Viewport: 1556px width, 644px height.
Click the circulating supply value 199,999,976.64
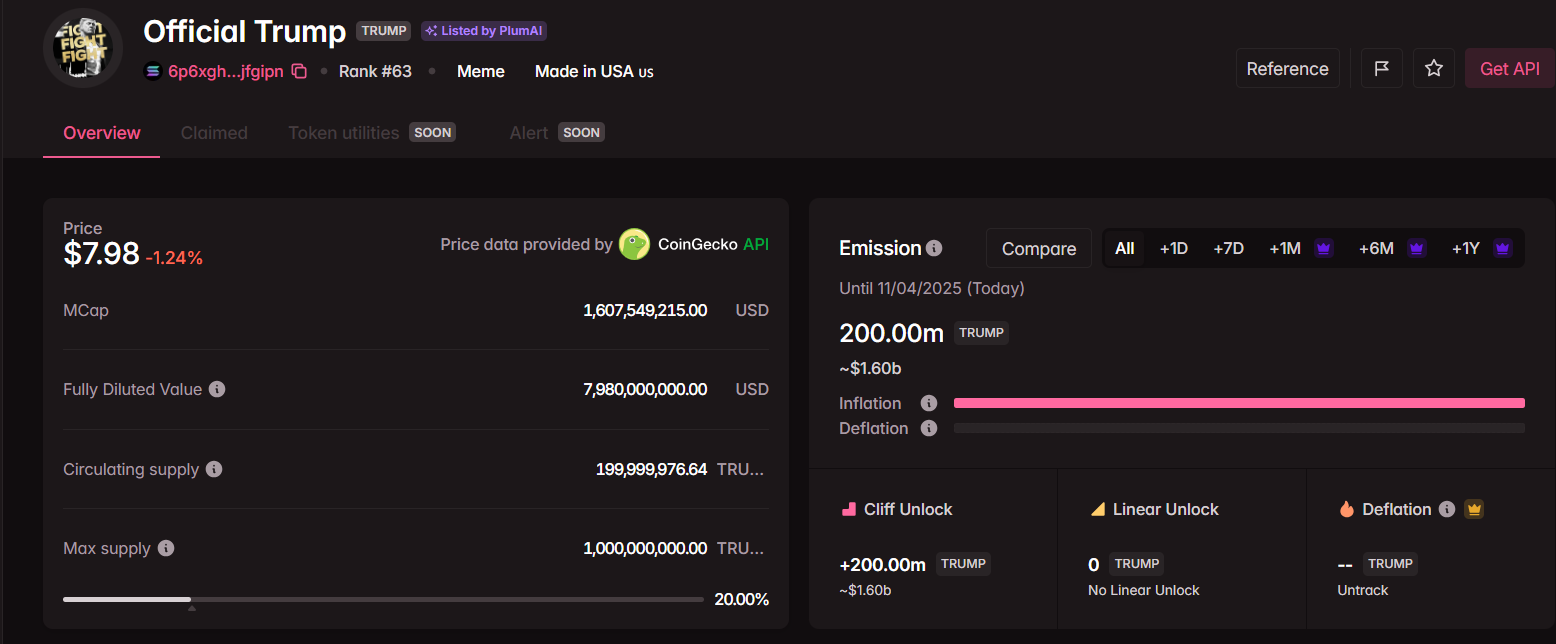[x=651, y=469]
